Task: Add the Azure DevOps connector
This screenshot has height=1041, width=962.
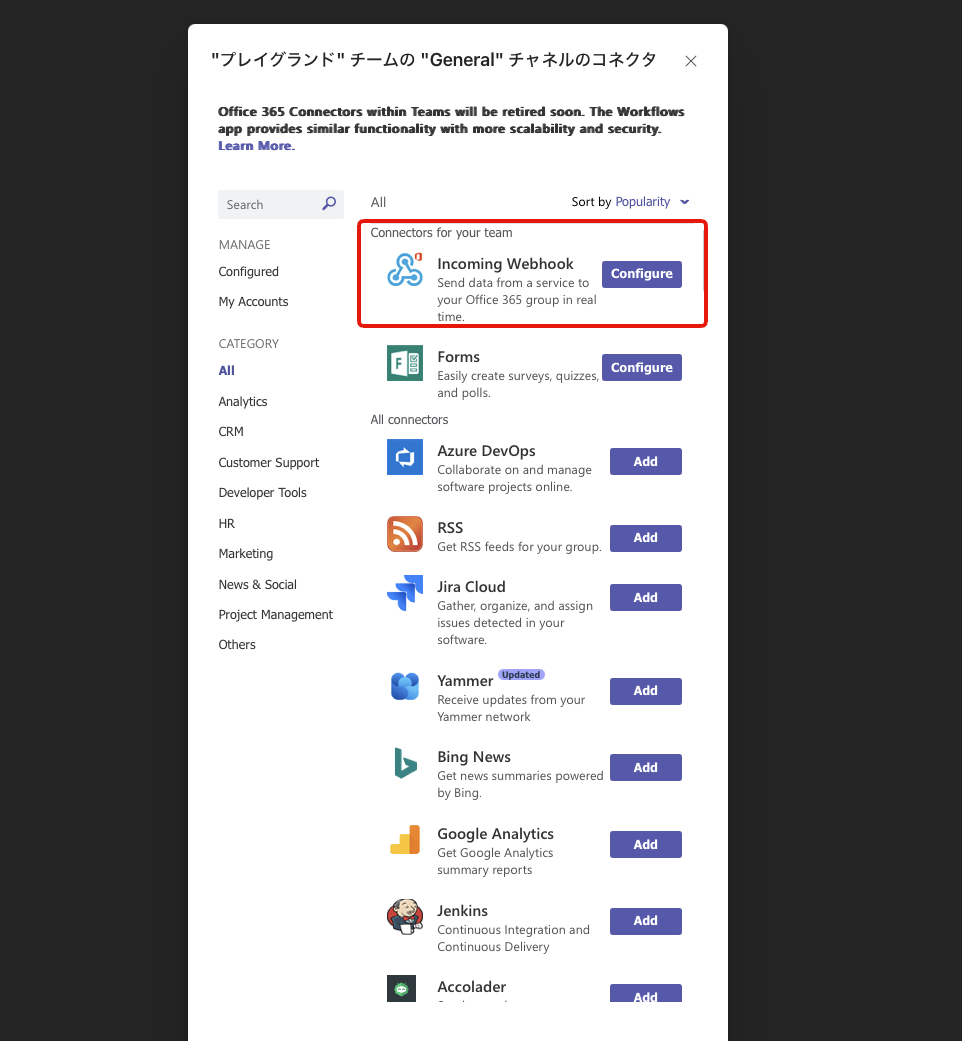Action: [645, 461]
